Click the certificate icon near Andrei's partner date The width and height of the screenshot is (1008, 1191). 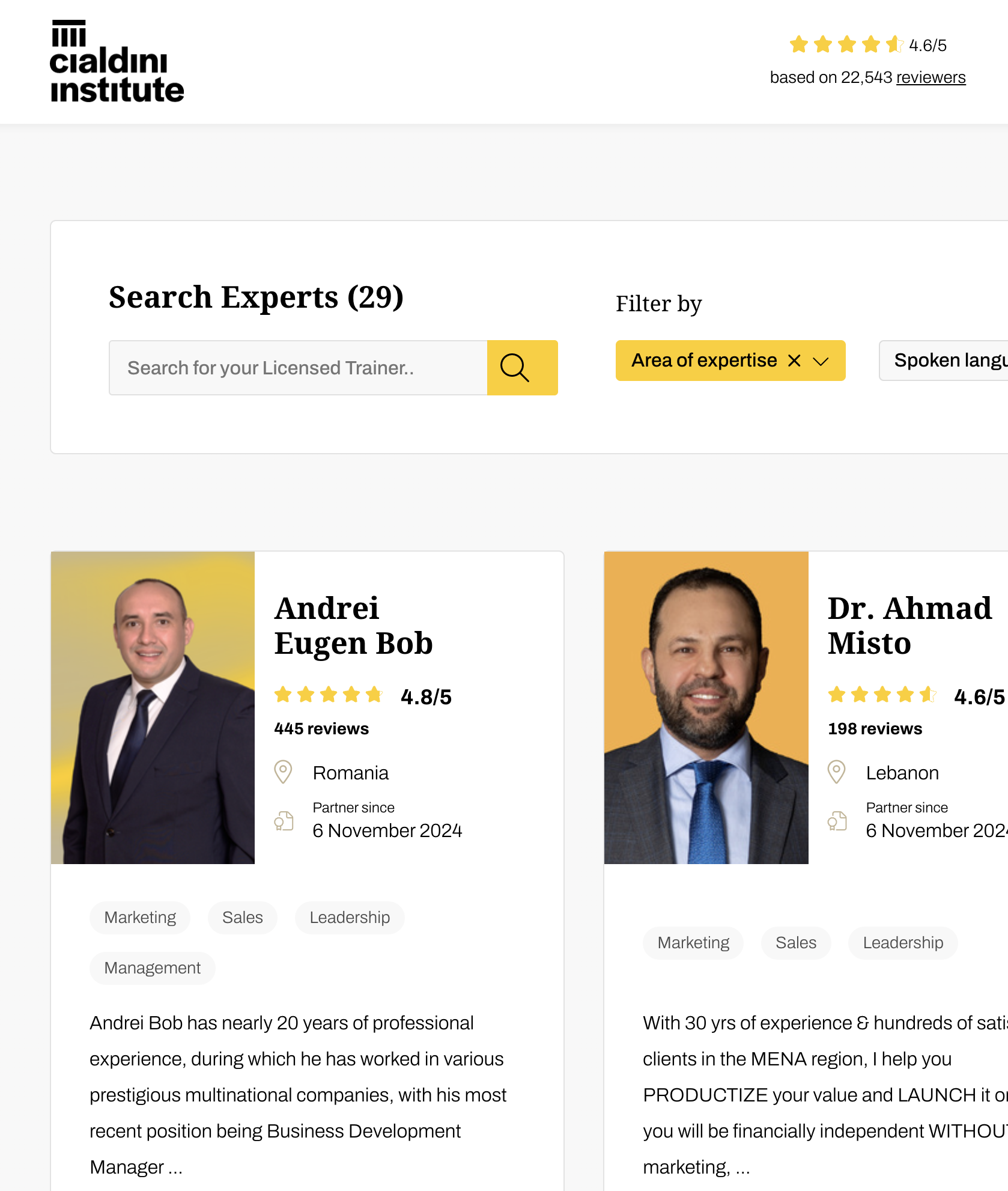pyautogui.click(x=284, y=820)
